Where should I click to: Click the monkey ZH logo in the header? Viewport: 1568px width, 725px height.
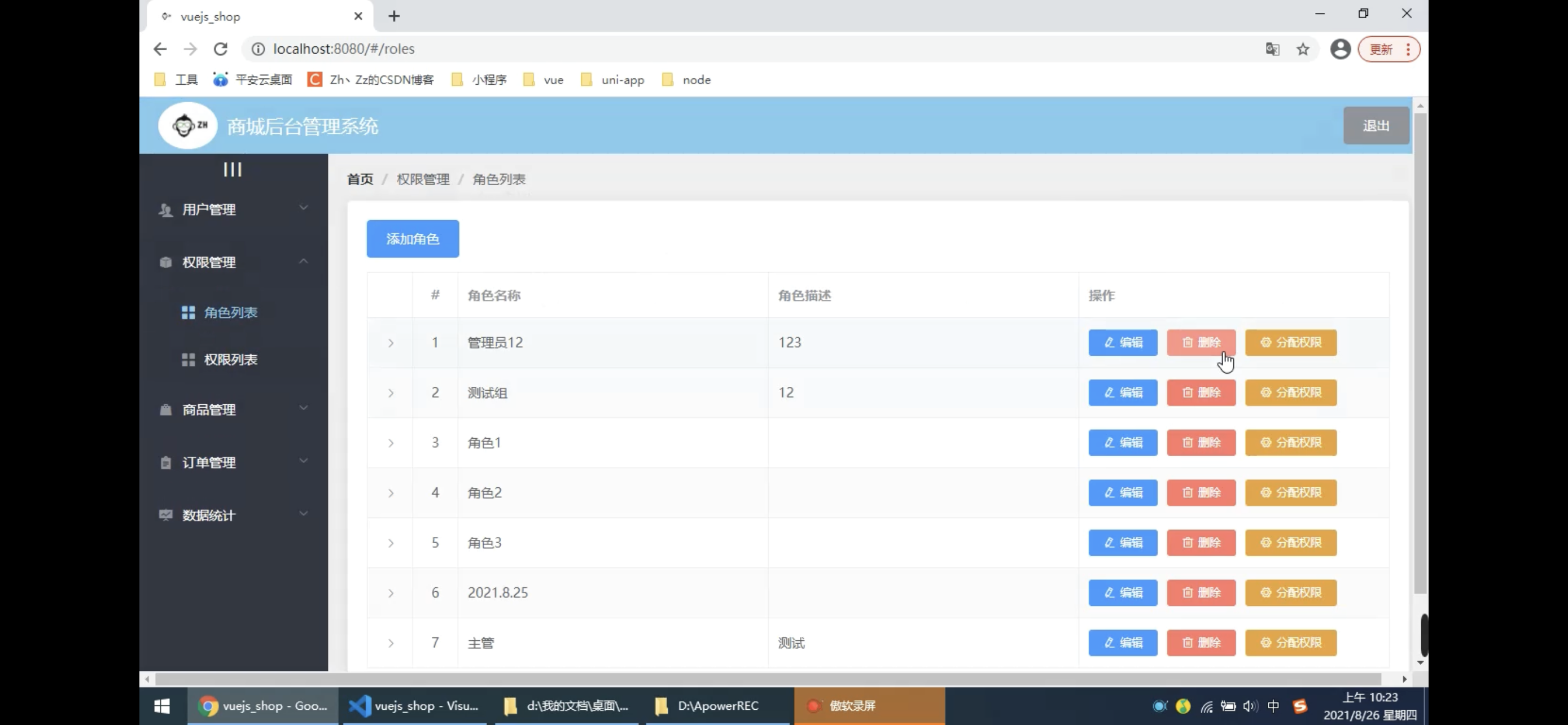[x=188, y=125]
